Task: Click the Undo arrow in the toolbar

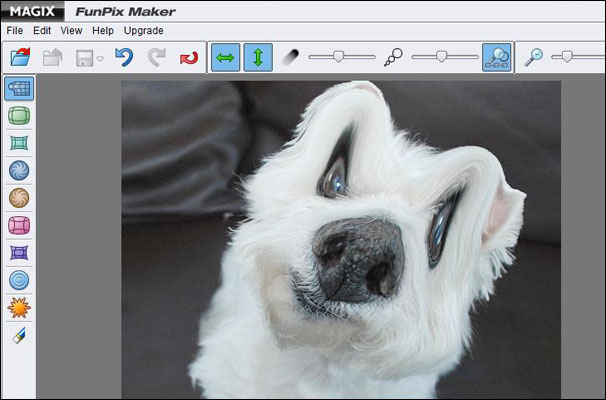Action: (124, 58)
